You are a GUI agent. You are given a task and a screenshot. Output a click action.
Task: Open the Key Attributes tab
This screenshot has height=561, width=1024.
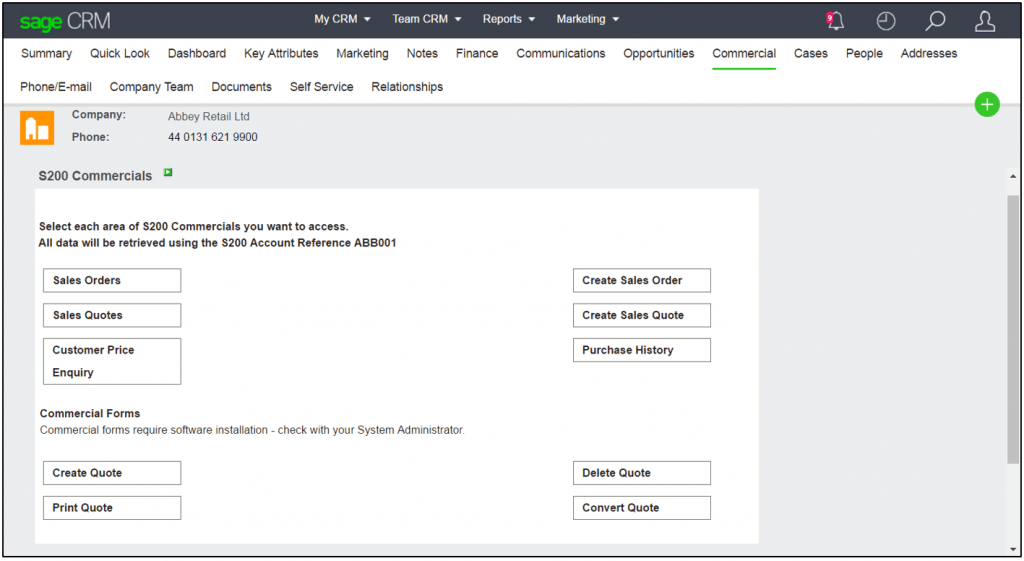[x=281, y=54]
